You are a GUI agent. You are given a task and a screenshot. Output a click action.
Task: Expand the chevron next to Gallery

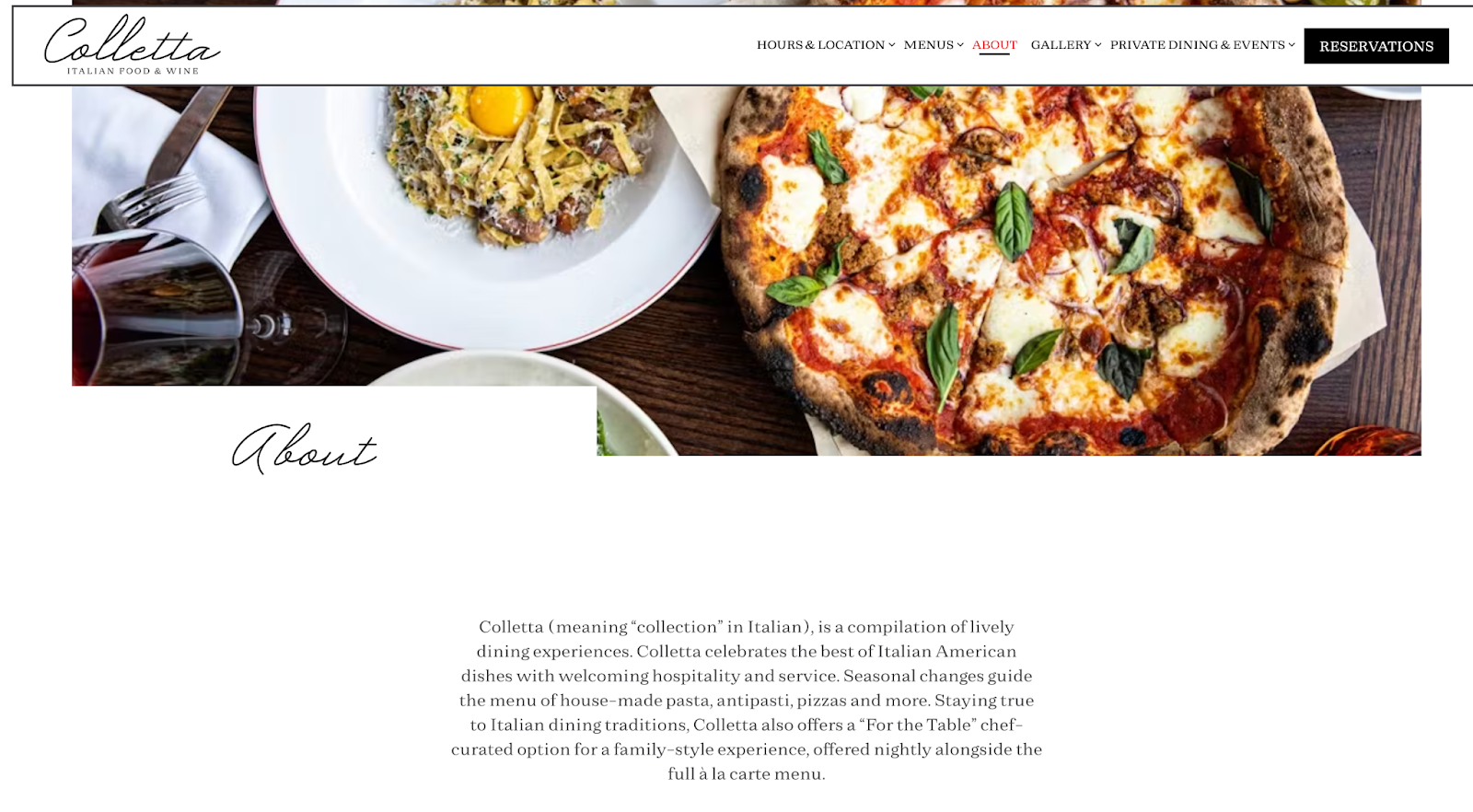[1097, 45]
